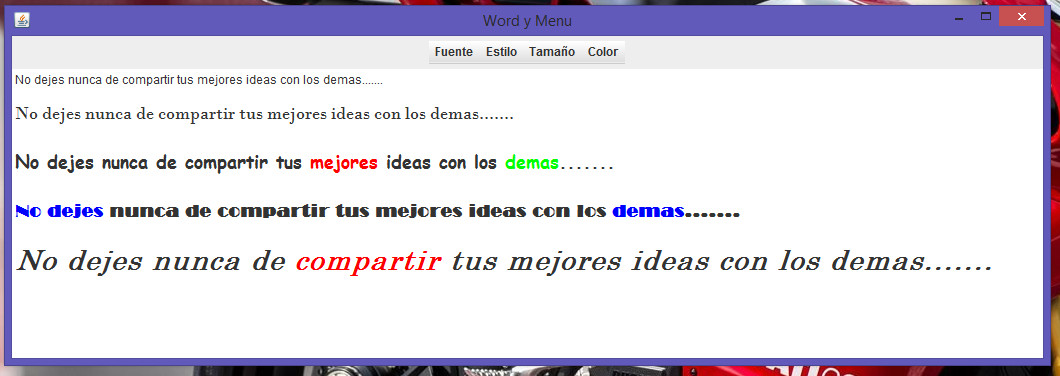1060x376 pixels.
Task: Click the green word 'demas'
Action: [532, 163]
